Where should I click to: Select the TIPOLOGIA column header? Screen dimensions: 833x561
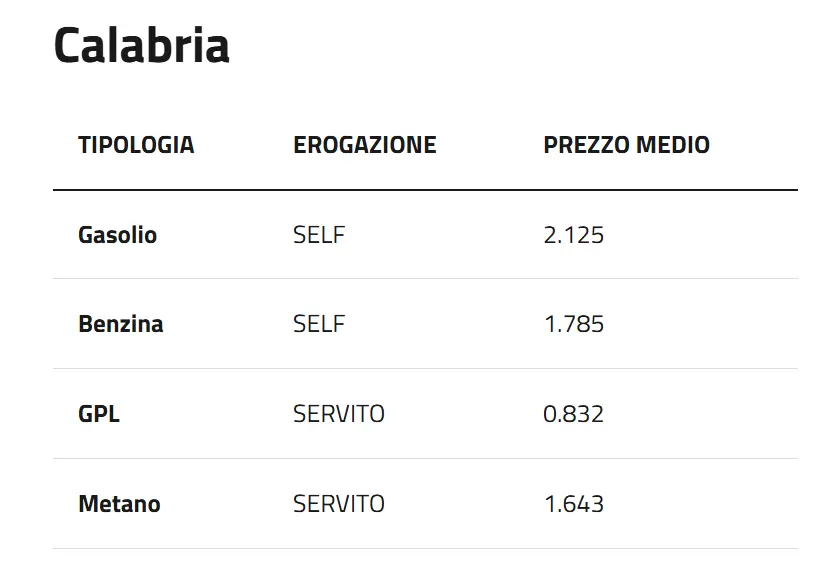click(x=136, y=145)
